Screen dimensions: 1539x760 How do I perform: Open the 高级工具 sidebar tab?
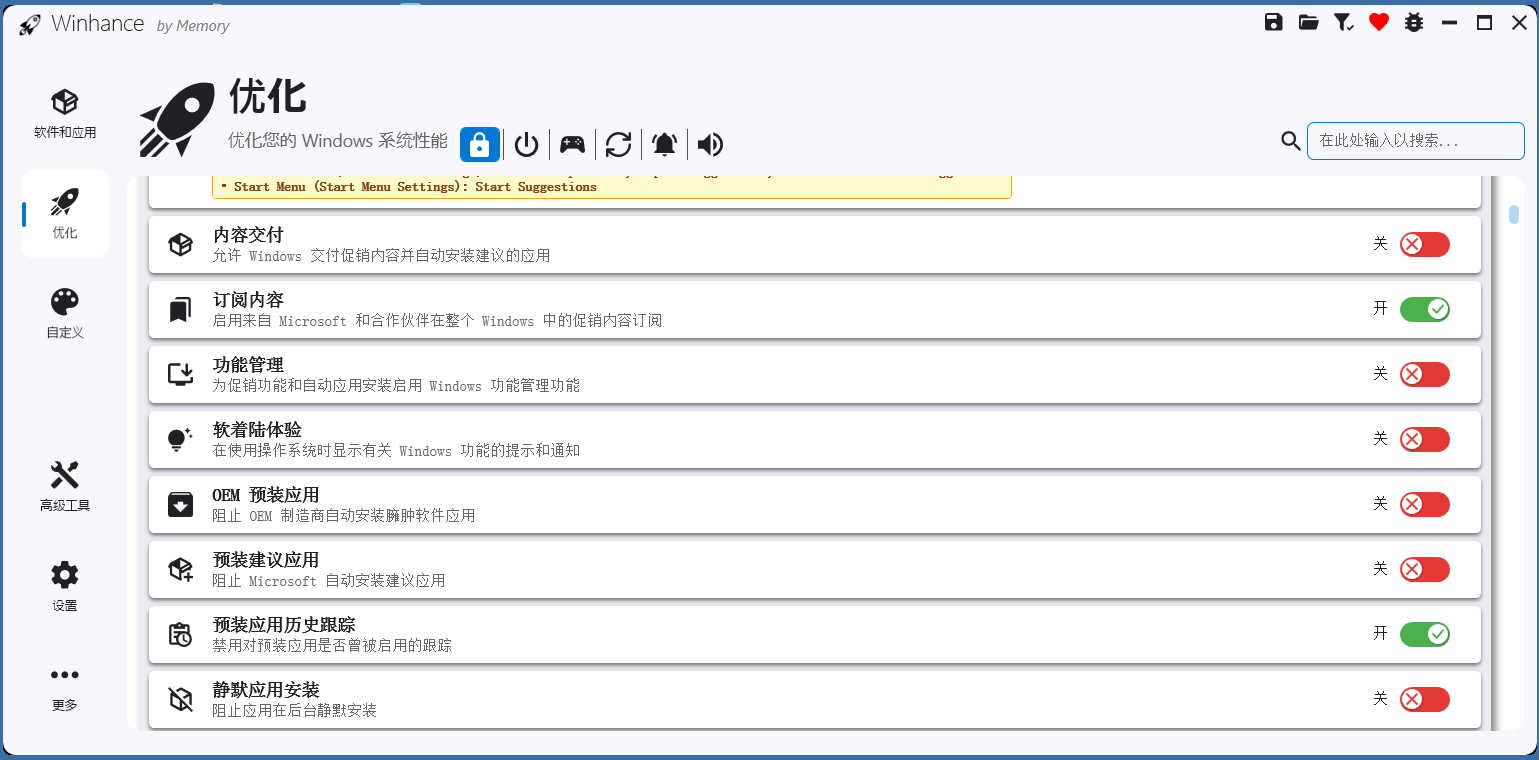point(65,487)
